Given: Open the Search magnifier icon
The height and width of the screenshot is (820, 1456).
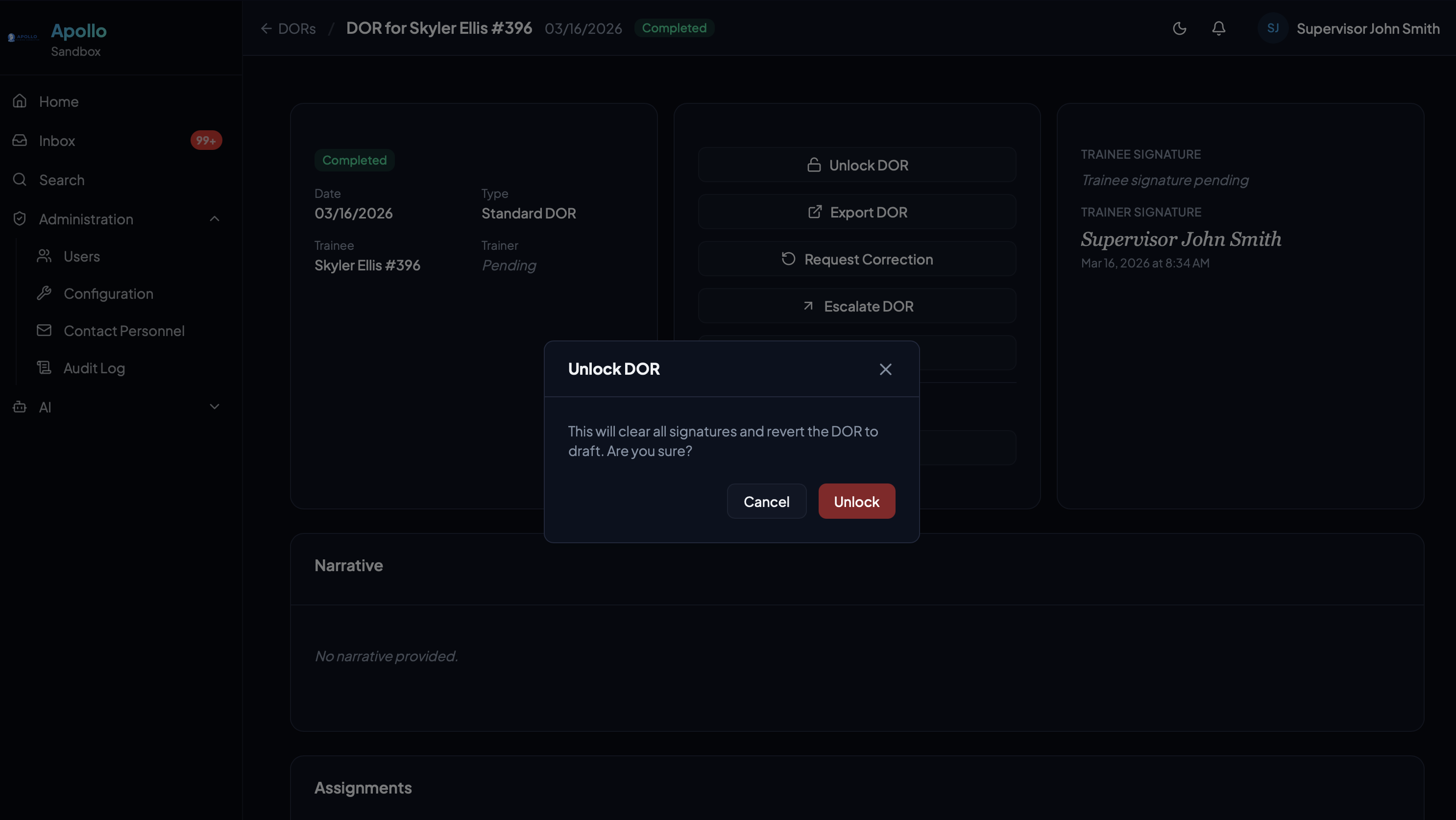Looking at the screenshot, I should [19, 180].
